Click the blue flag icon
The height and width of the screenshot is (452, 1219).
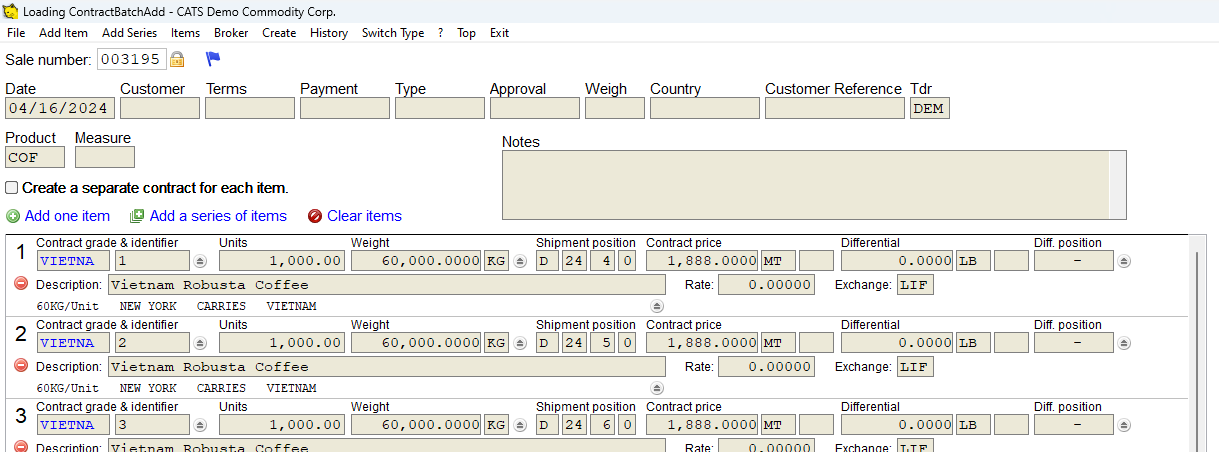[x=212, y=59]
